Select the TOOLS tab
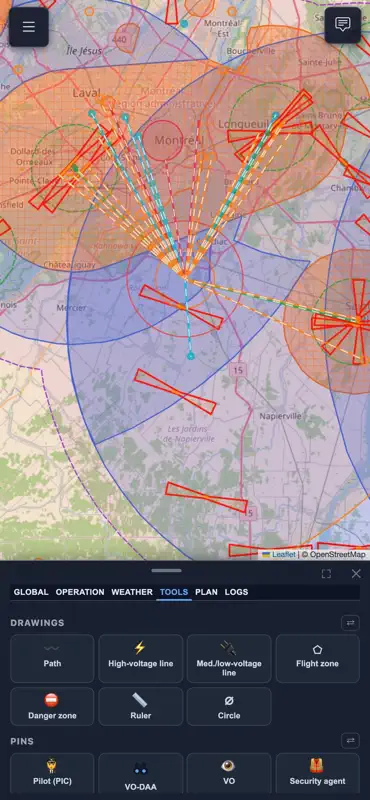 [174, 592]
